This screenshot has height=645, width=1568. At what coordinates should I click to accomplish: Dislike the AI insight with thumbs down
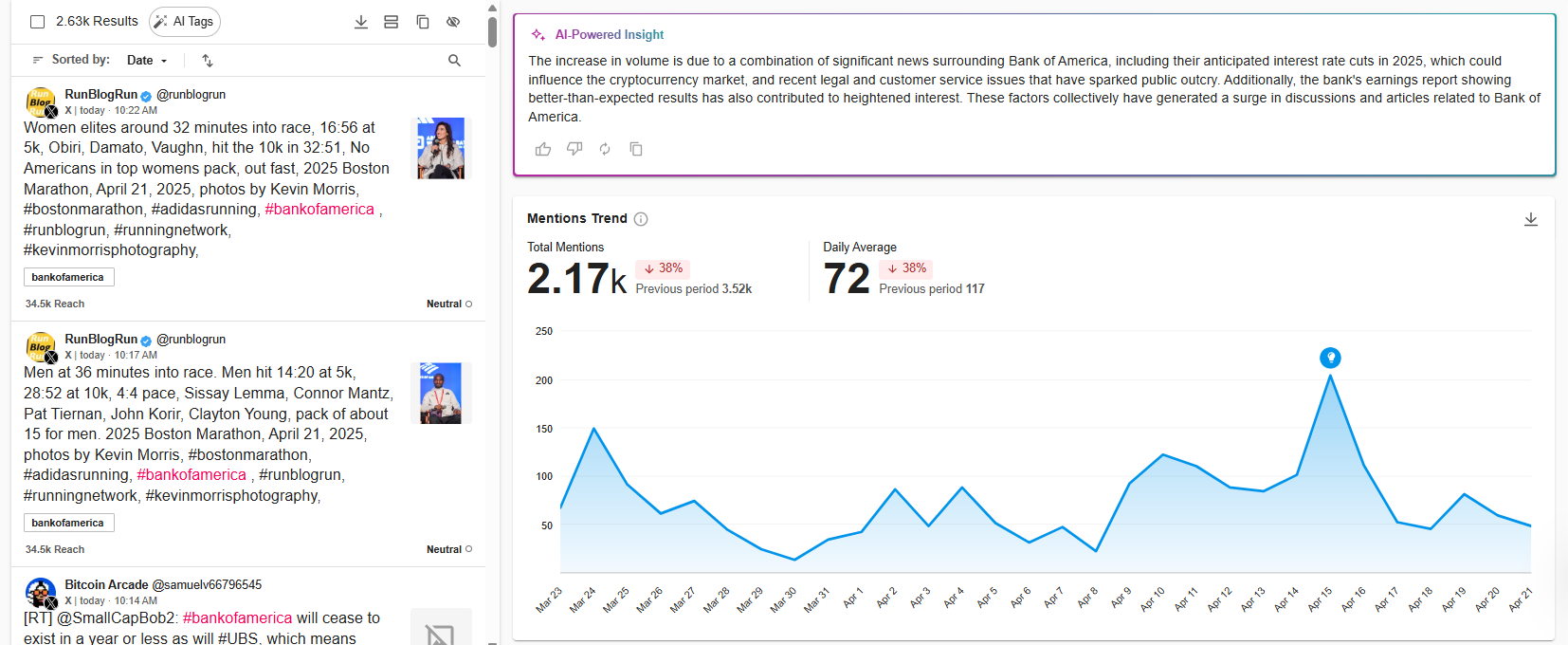coord(574,149)
